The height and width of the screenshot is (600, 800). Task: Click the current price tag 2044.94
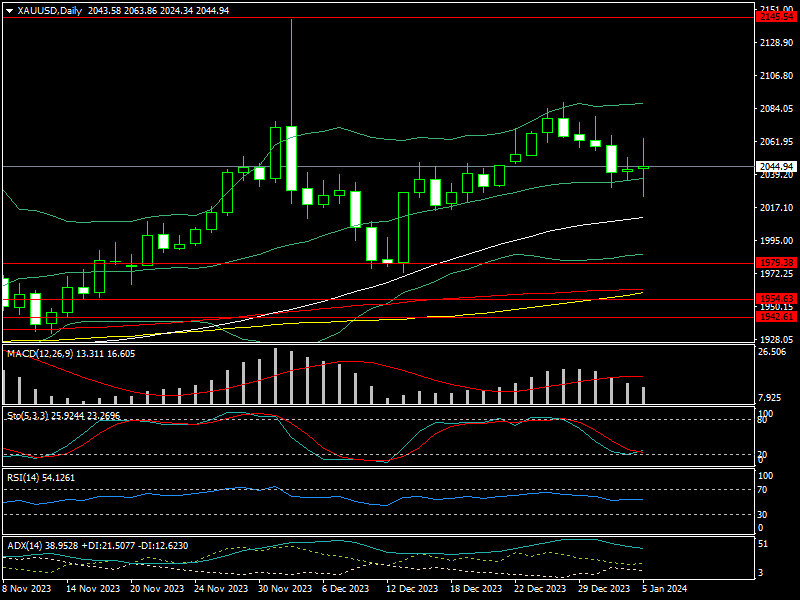tap(776, 166)
